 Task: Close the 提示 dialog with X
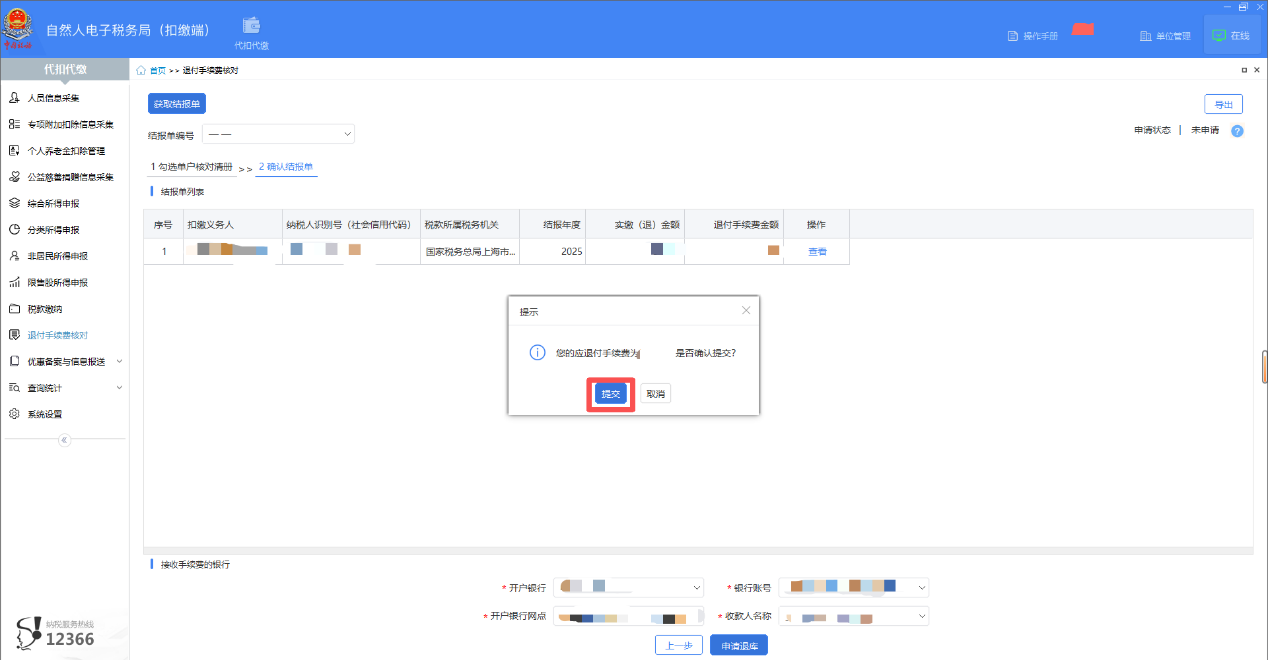746,311
